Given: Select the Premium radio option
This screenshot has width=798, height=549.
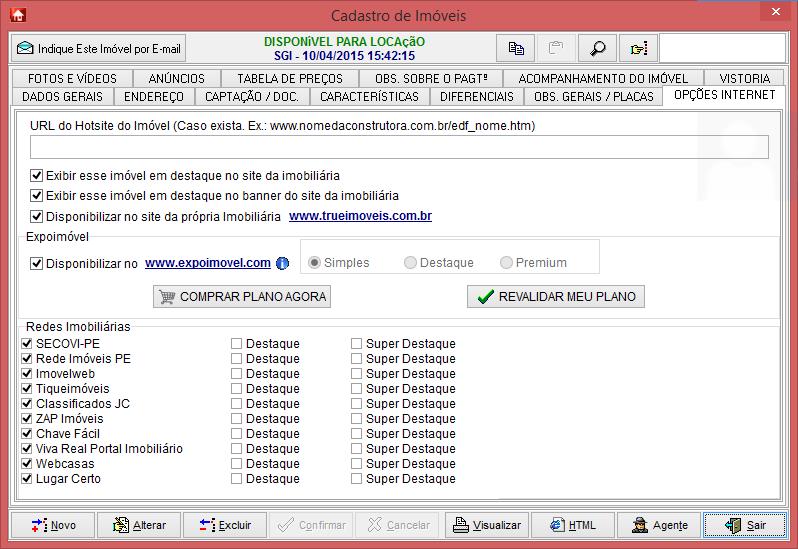Looking at the screenshot, I should [507, 263].
